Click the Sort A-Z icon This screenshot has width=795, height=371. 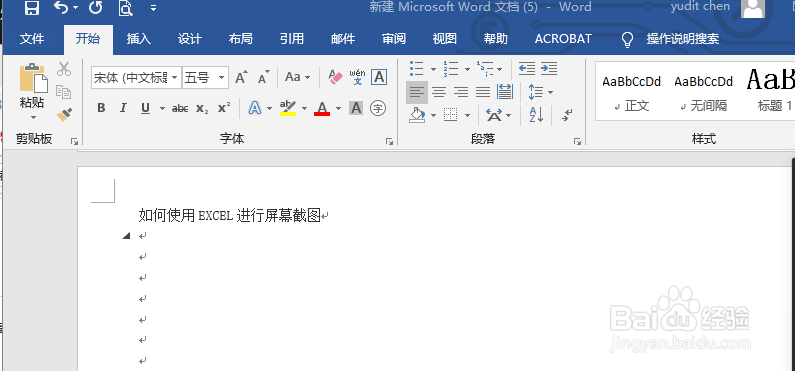pos(536,116)
